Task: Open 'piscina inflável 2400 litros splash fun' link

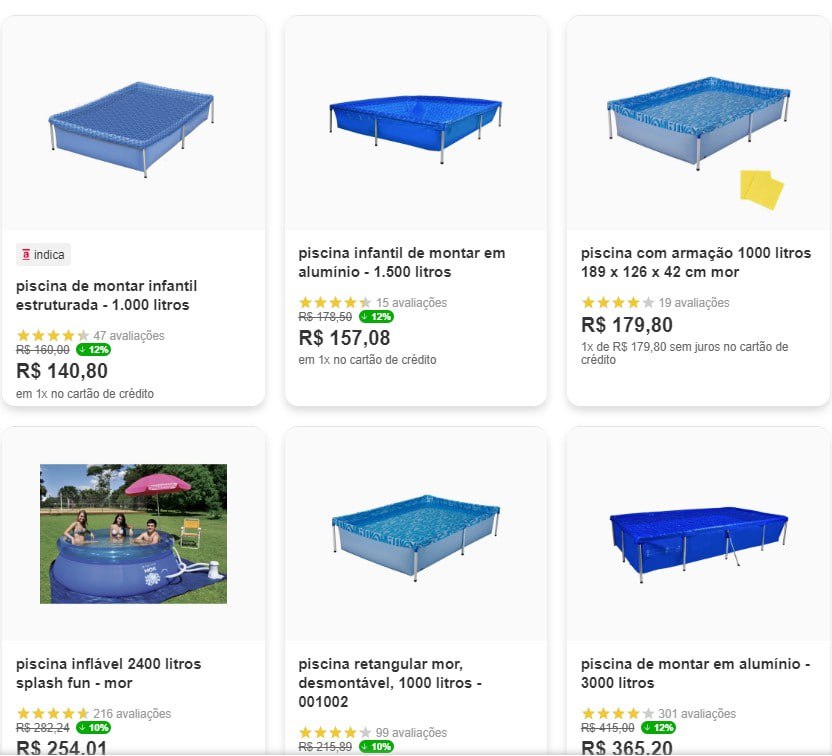Action: [x=108, y=673]
